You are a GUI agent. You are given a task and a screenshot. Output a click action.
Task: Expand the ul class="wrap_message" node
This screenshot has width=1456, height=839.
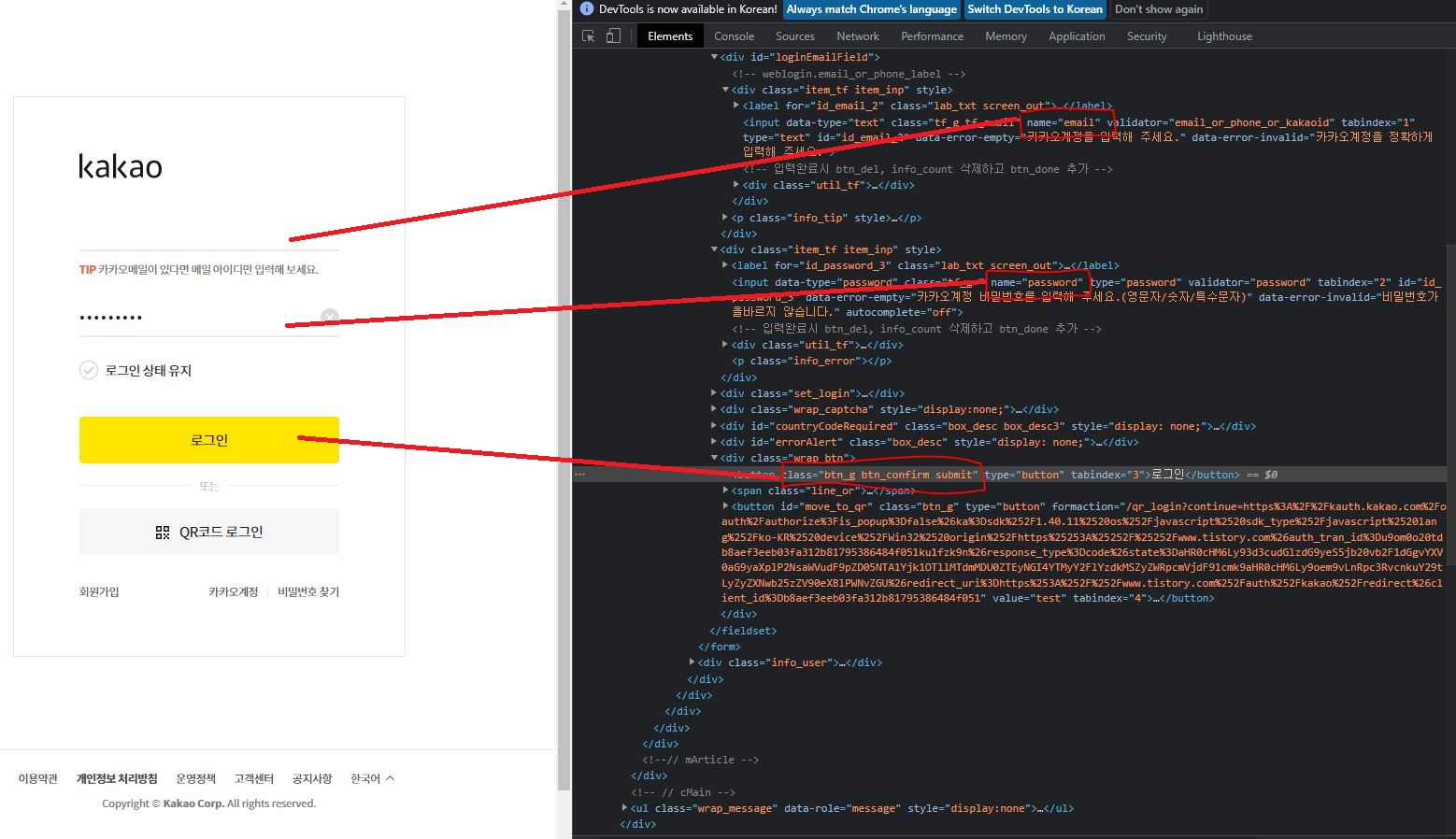624,808
